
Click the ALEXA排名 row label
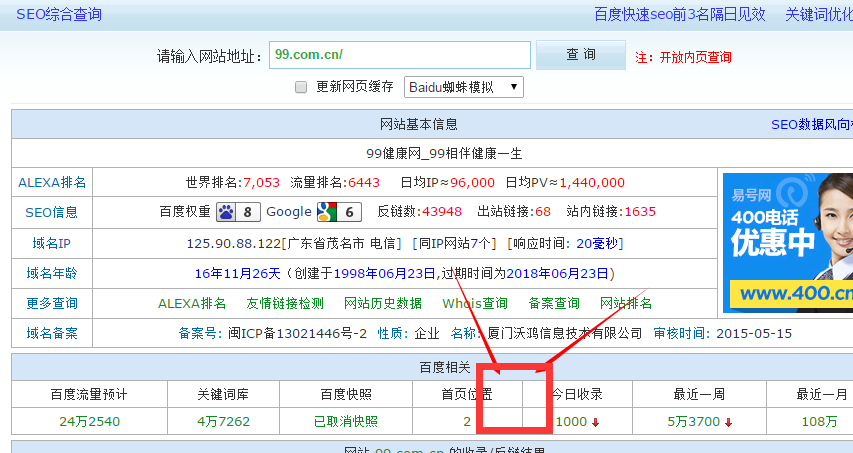pos(52,182)
